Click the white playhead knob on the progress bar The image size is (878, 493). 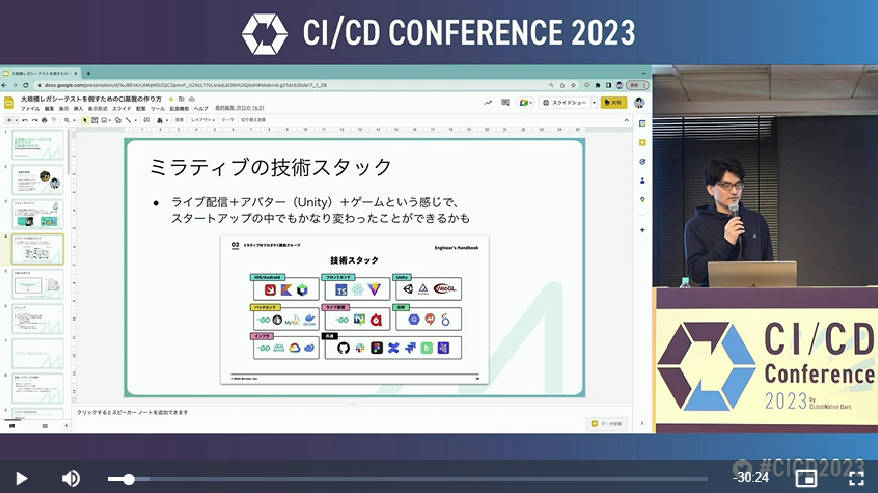click(x=129, y=479)
